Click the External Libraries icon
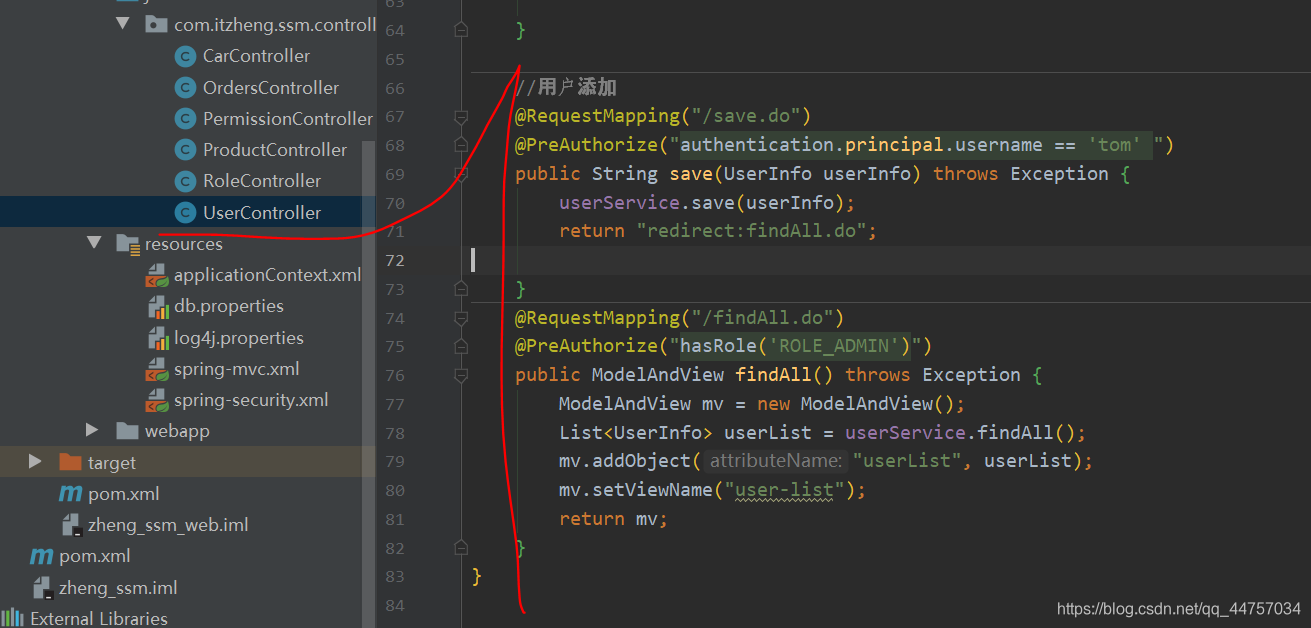Screen dimensions: 1311x628 click(13, 618)
